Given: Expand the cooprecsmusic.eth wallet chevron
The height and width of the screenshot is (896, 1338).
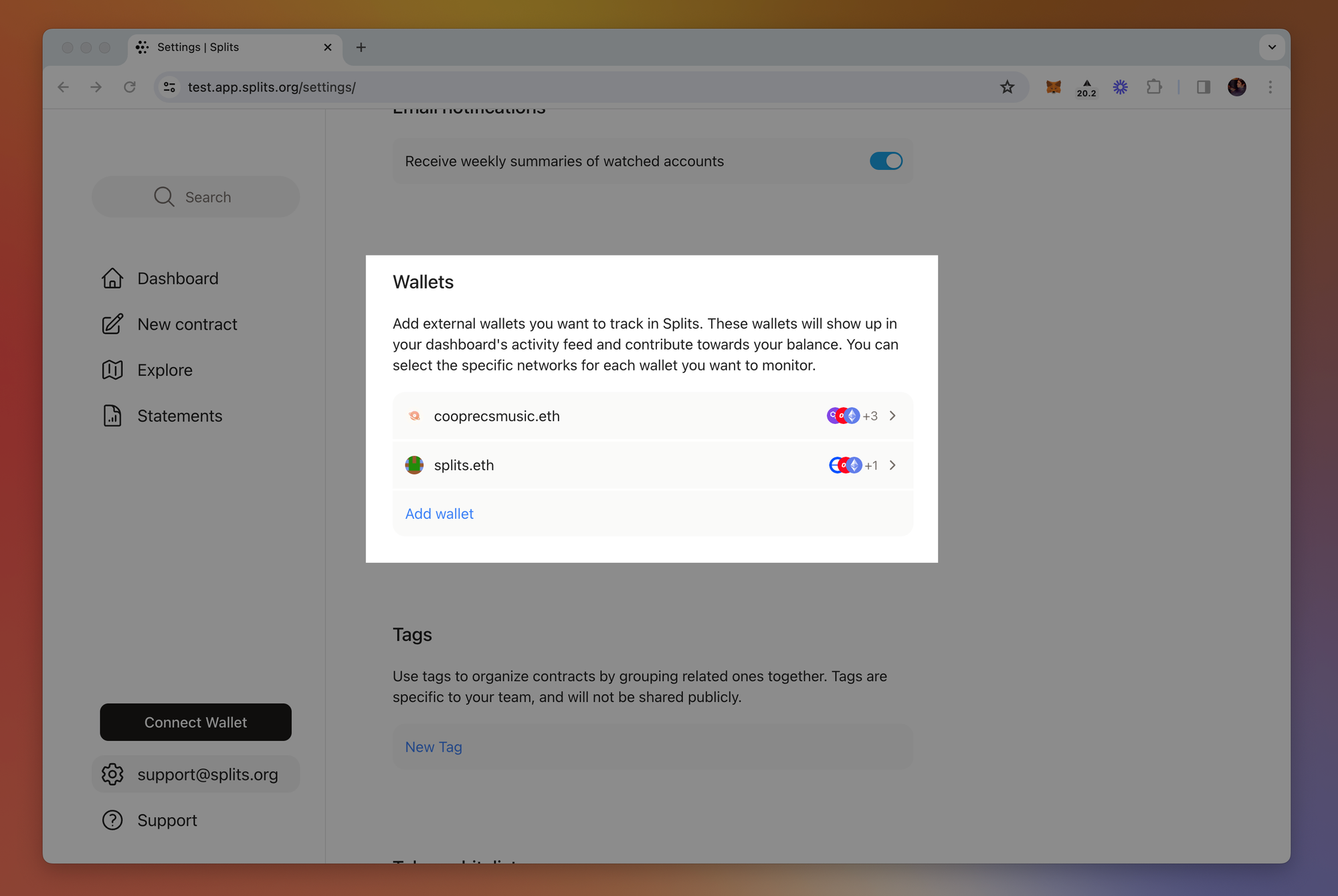Looking at the screenshot, I should pos(892,416).
